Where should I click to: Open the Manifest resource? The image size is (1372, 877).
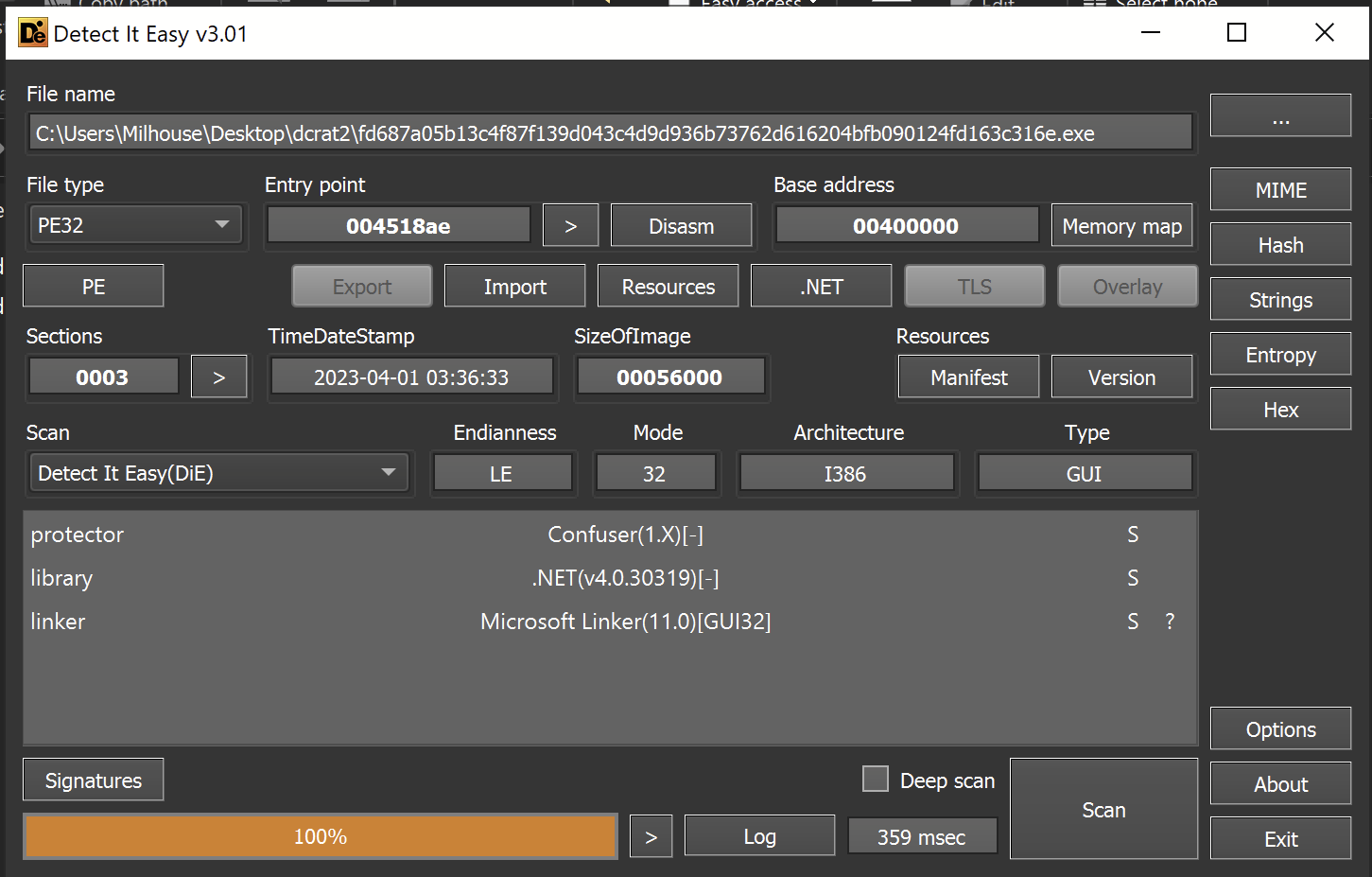968,377
